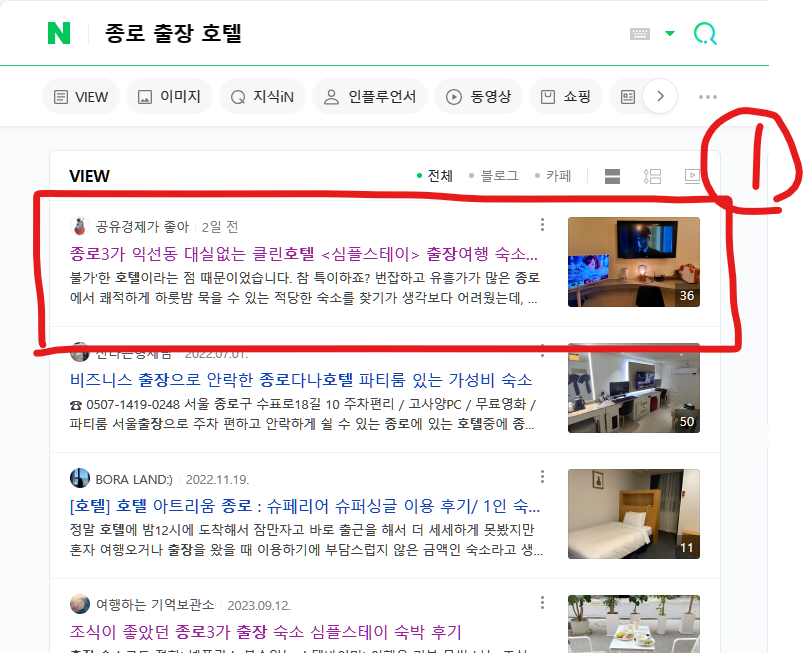This screenshot has height=653, width=805.
Task: Switch to video layout view icon
Action: pos(692,176)
